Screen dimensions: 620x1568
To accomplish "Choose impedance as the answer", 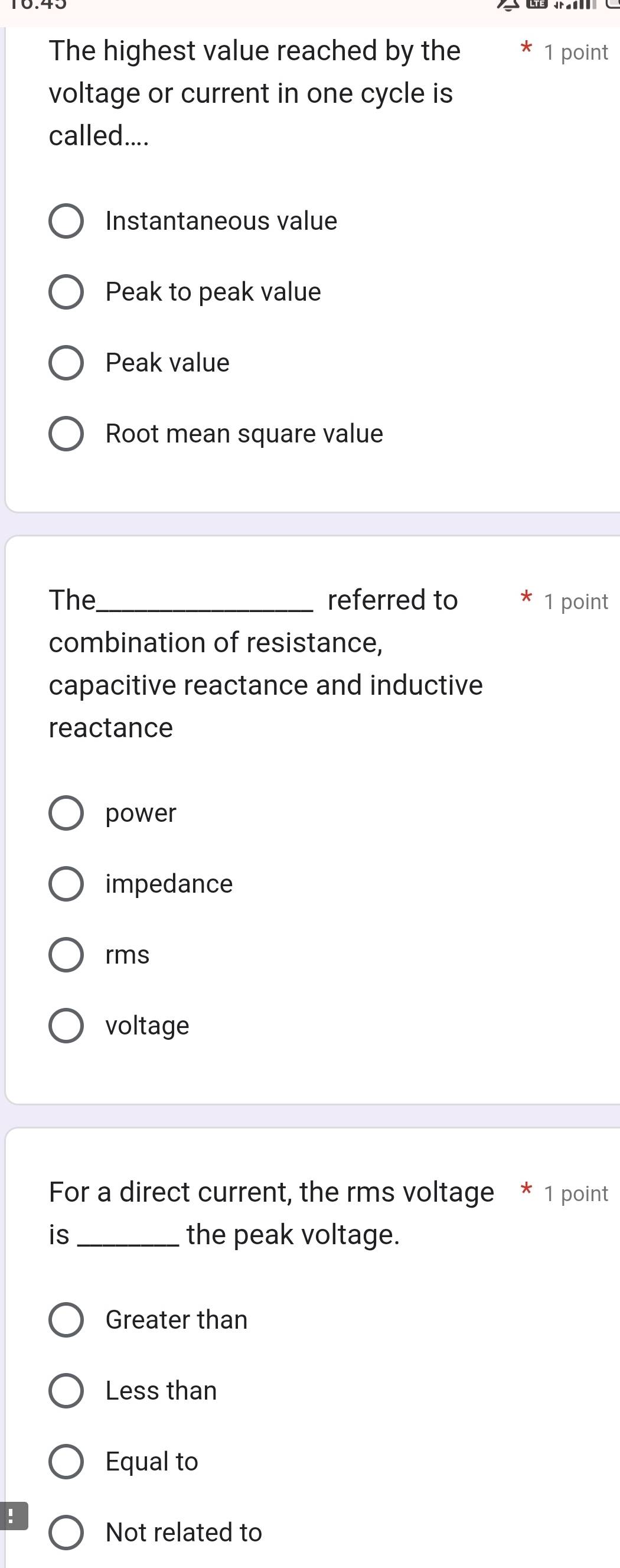I will click(66, 884).
